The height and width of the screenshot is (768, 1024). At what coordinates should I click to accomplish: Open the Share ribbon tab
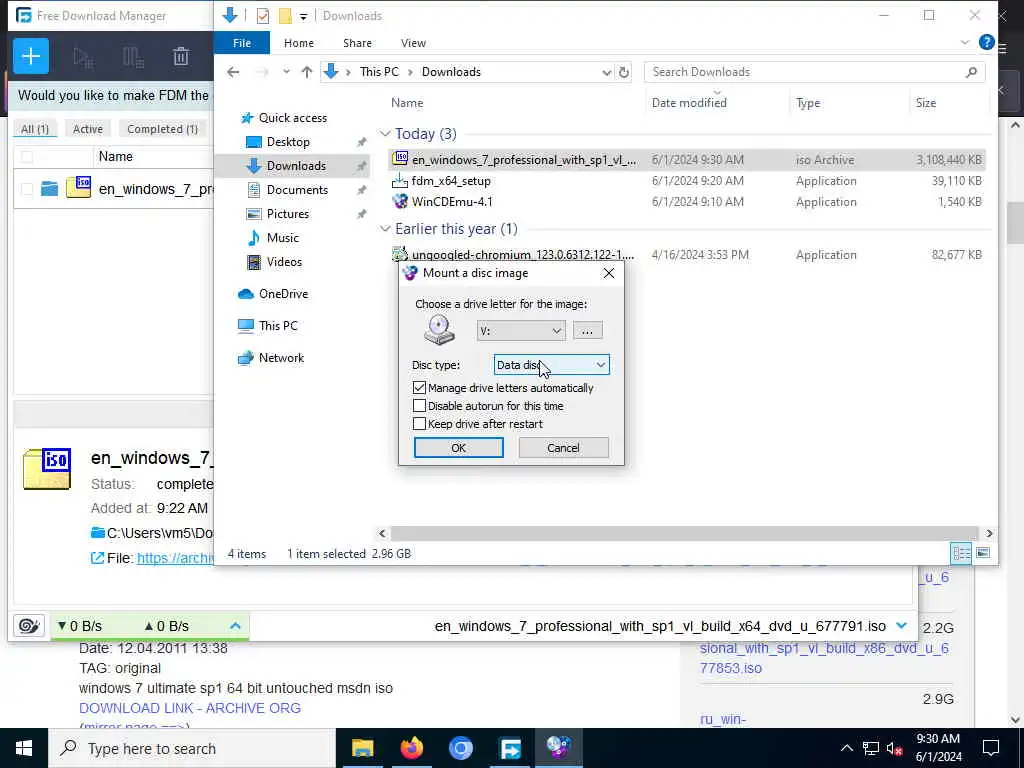click(357, 43)
